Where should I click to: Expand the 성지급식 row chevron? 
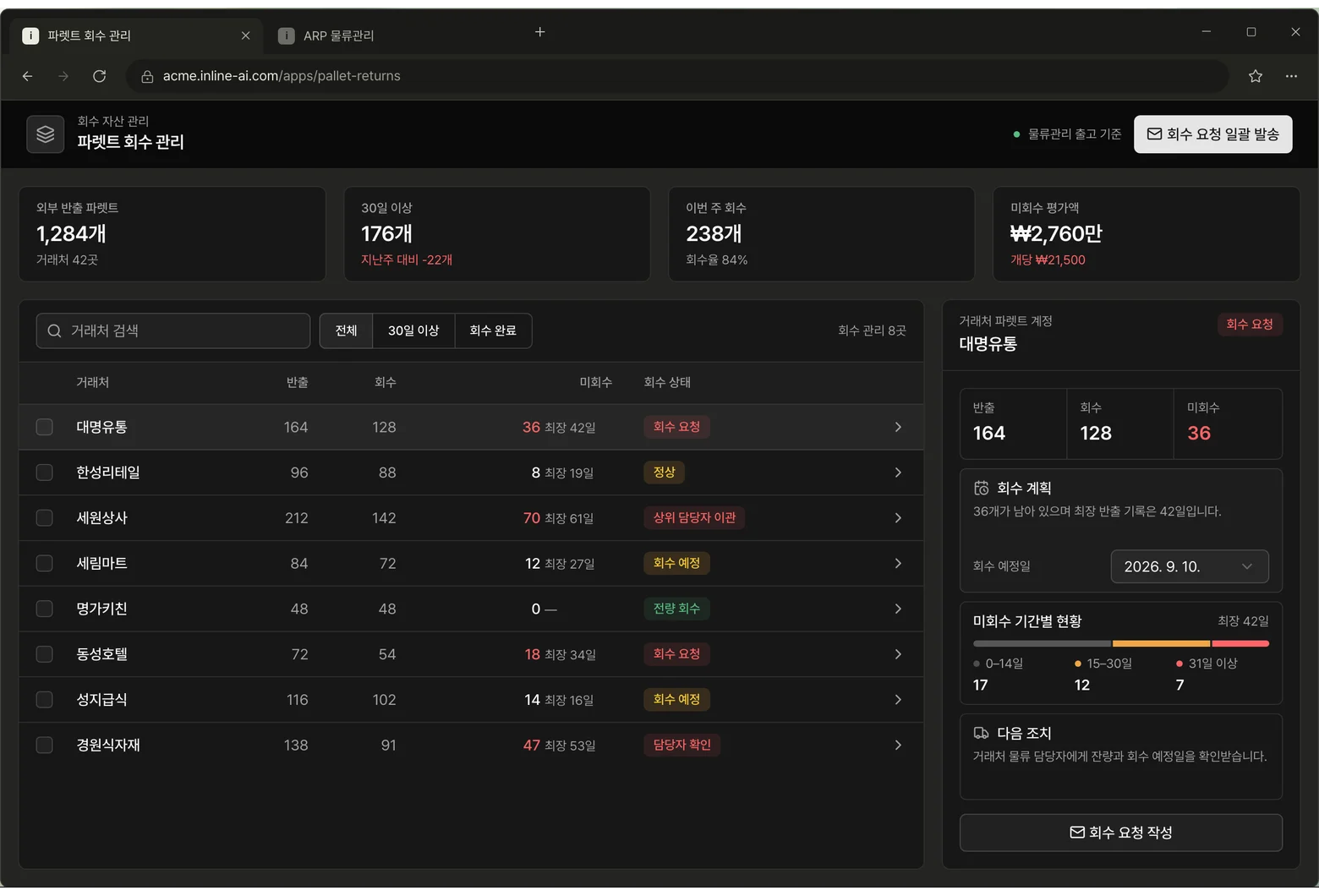[898, 700]
